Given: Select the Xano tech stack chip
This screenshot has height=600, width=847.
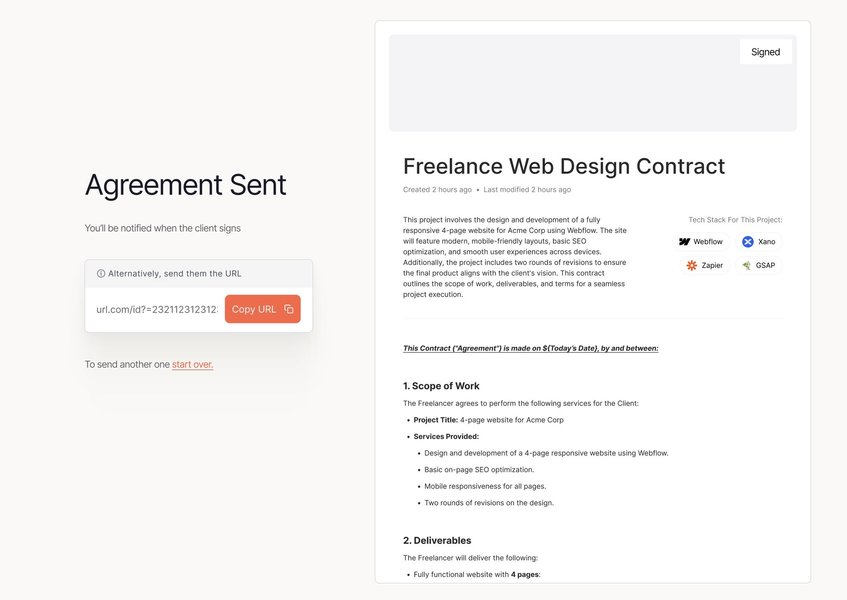Looking at the screenshot, I should [759, 242].
